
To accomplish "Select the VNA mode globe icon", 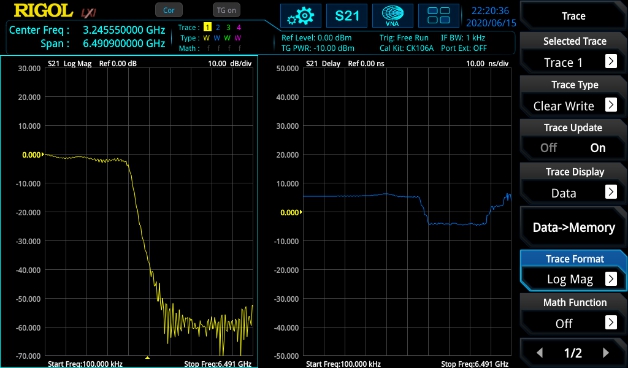I will click(x=392, y=16).
